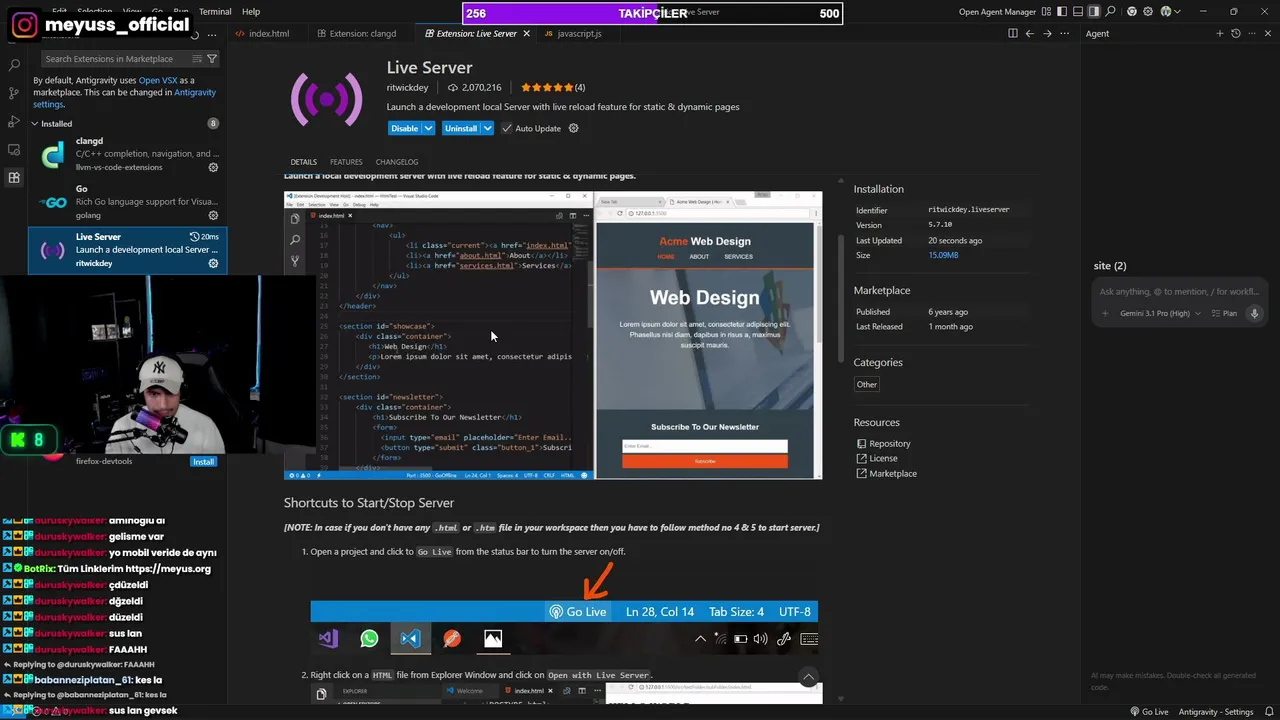The height and width of the screenshot is (720, 1280).
Task: Open Antigravity - Settings in status bar
Action: [x=1215, y=712]
